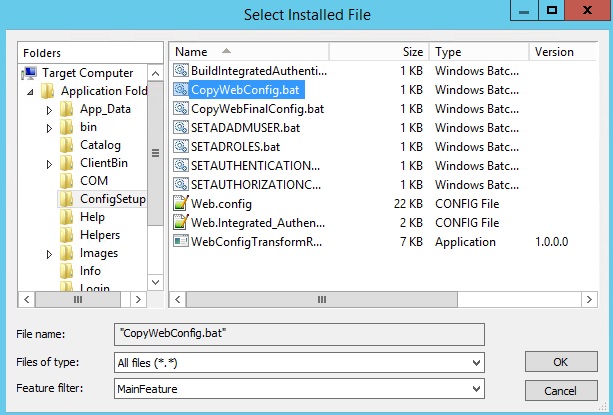Click the File name input field
613x415 pixels.
[x=298, y=333]
